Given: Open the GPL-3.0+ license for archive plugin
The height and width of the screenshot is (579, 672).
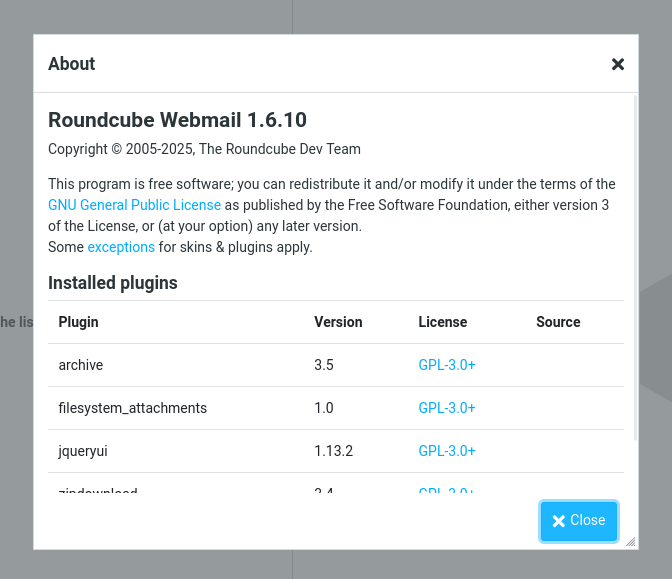Looking at the screenshot, I should coord(446,365).
